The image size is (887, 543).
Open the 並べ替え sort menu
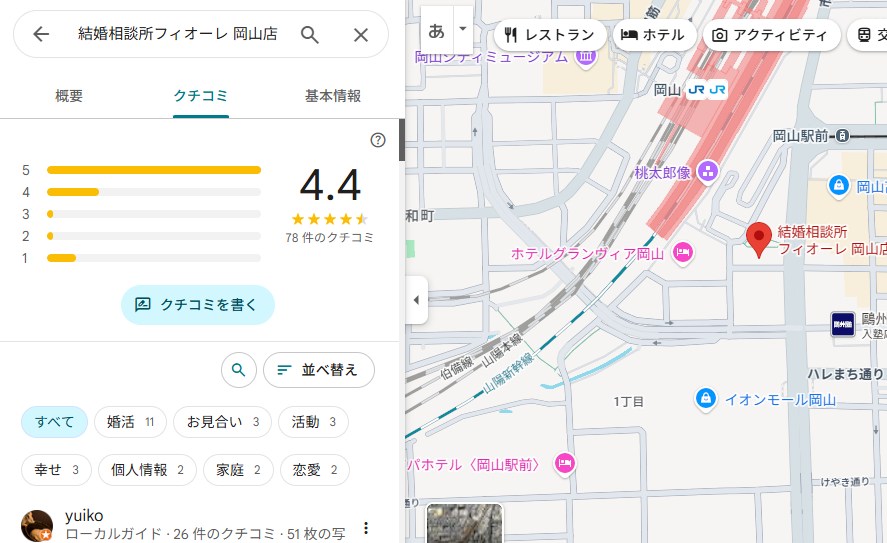(318, 370)
